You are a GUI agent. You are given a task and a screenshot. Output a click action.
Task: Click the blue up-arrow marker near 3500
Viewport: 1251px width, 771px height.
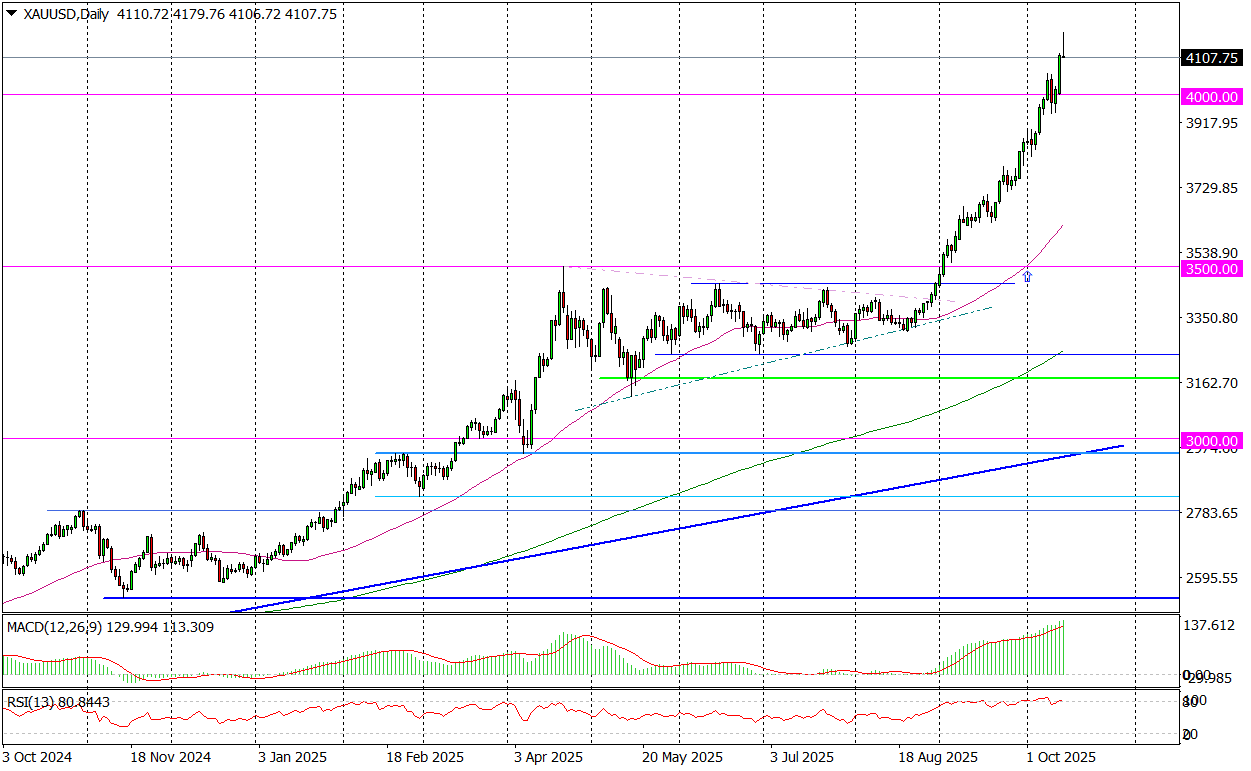pos(1027,275)
